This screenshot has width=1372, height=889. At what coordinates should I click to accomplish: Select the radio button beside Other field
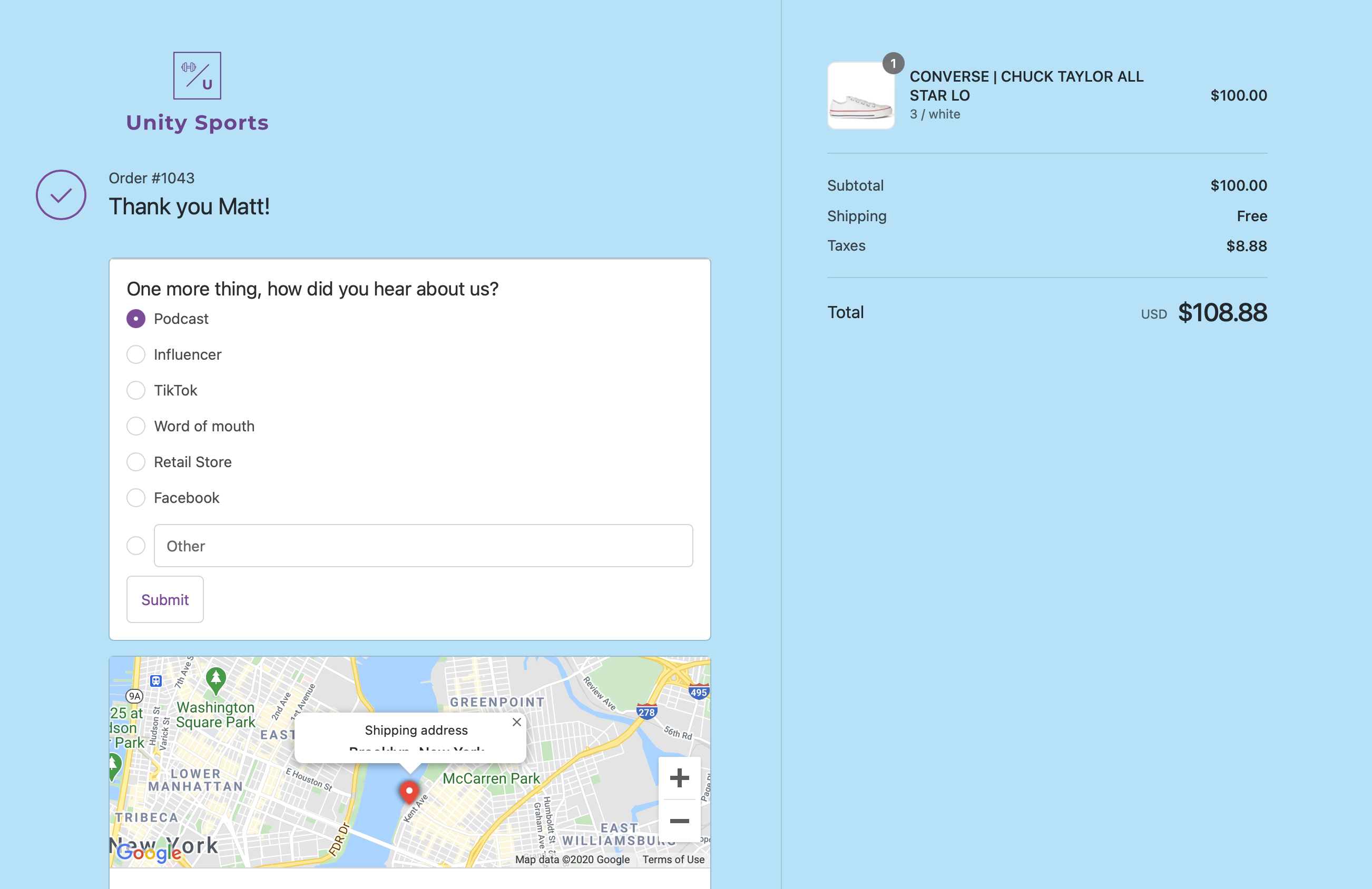(136, 545)
